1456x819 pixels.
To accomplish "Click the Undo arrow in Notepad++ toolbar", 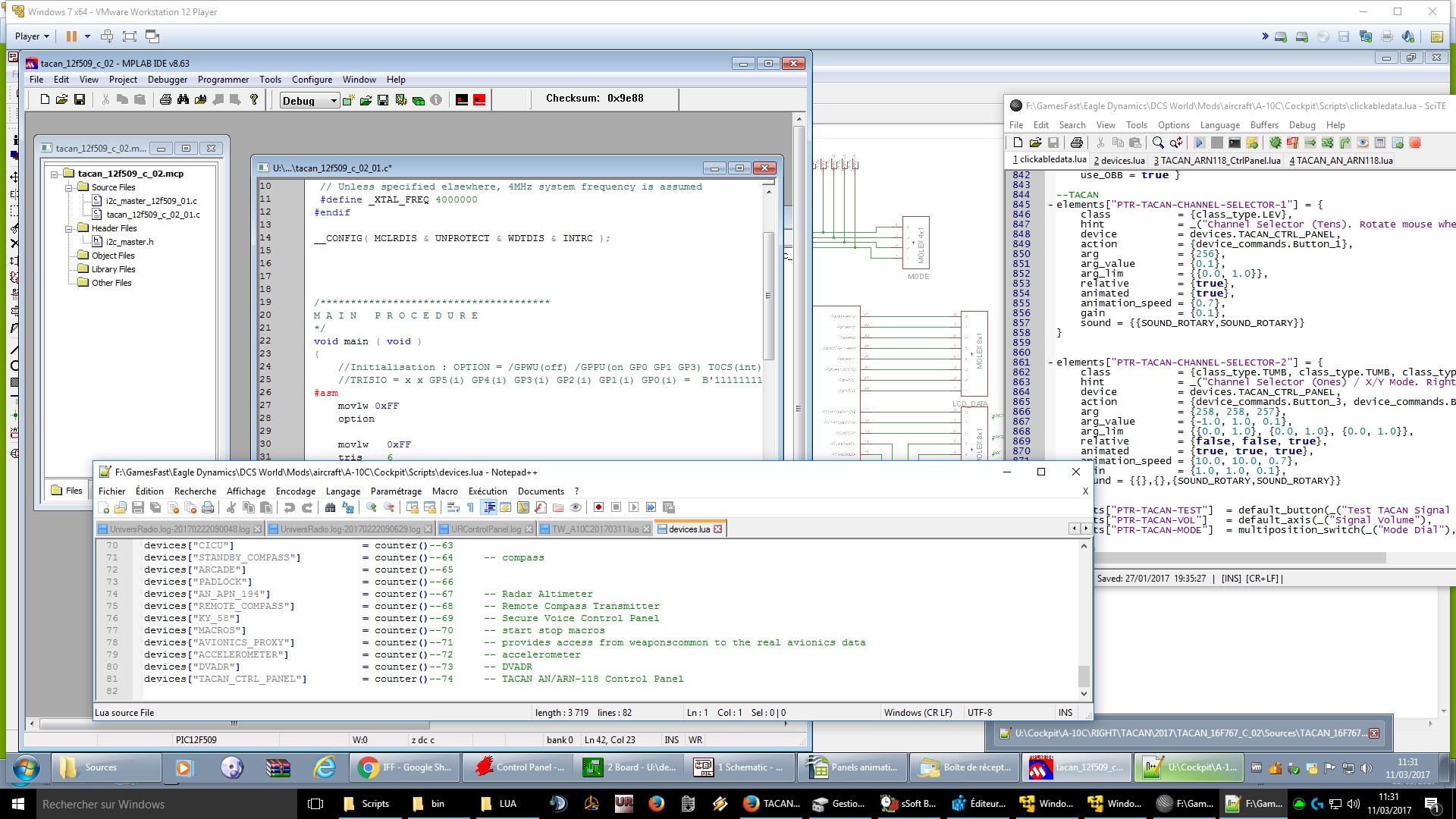I will pyautogui.click(x=289, y=507).
